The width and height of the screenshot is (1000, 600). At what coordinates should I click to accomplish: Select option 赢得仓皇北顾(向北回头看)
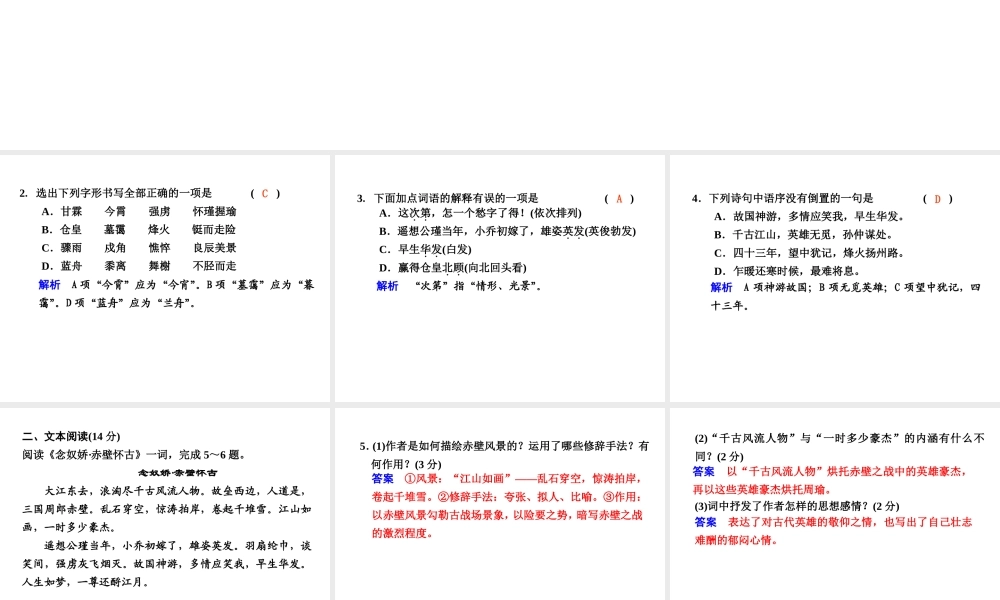click(453, 268)
